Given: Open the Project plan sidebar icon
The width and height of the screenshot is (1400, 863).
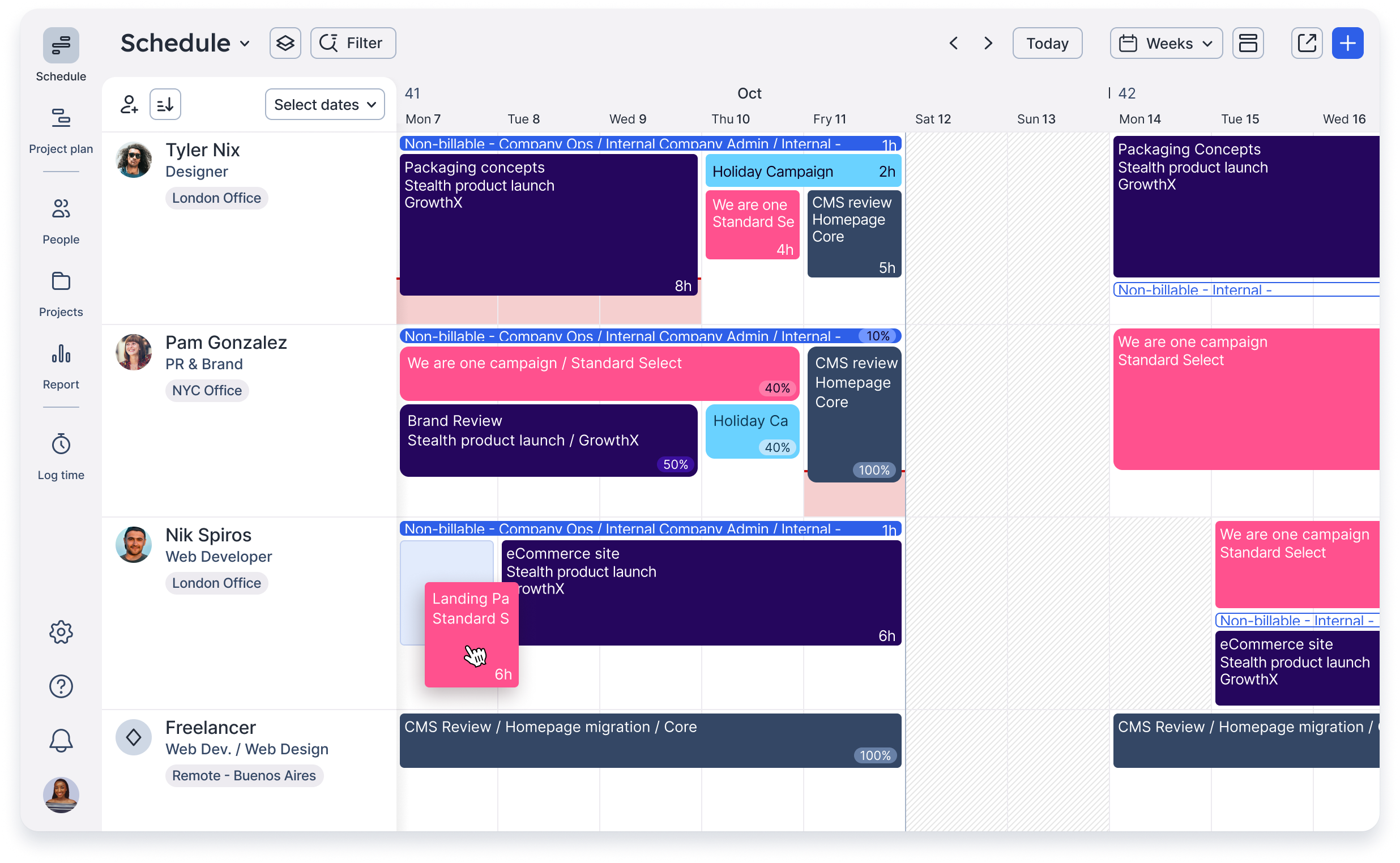Looking at the screenshot, I should click(x=61, y=118).
